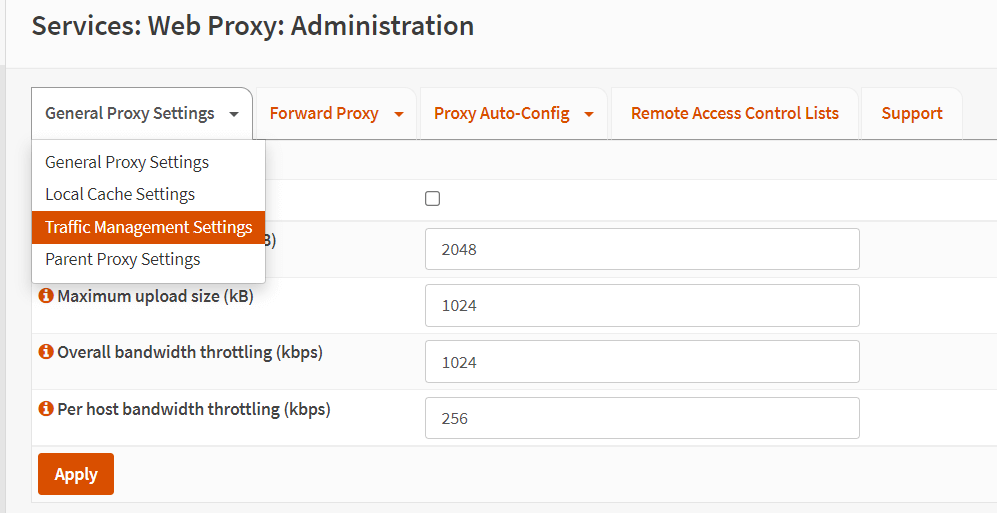Choose Local Cache Settings menu entry
Screen dimensions: 997x513
pos(120,194)
